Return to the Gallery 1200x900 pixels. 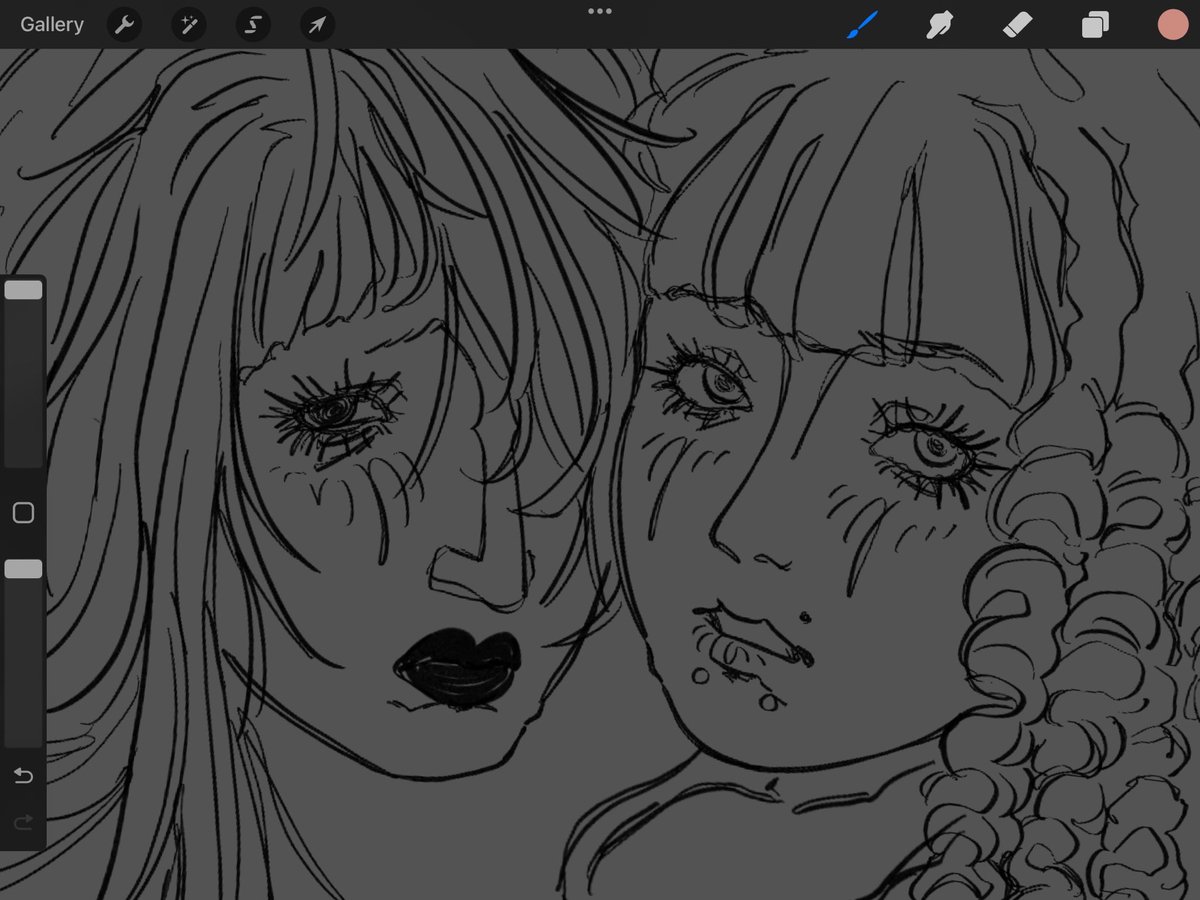point(52,25)
